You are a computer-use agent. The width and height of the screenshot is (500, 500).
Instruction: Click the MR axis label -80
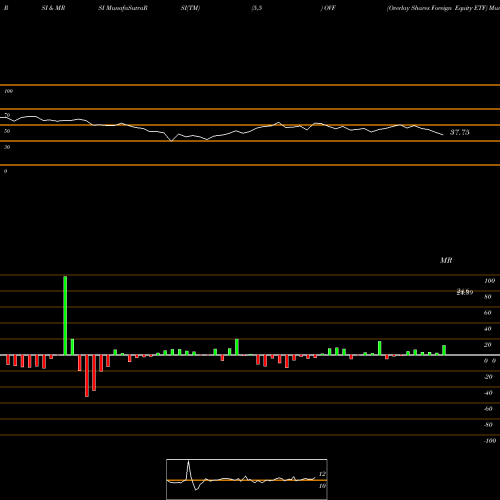(488, 425)
